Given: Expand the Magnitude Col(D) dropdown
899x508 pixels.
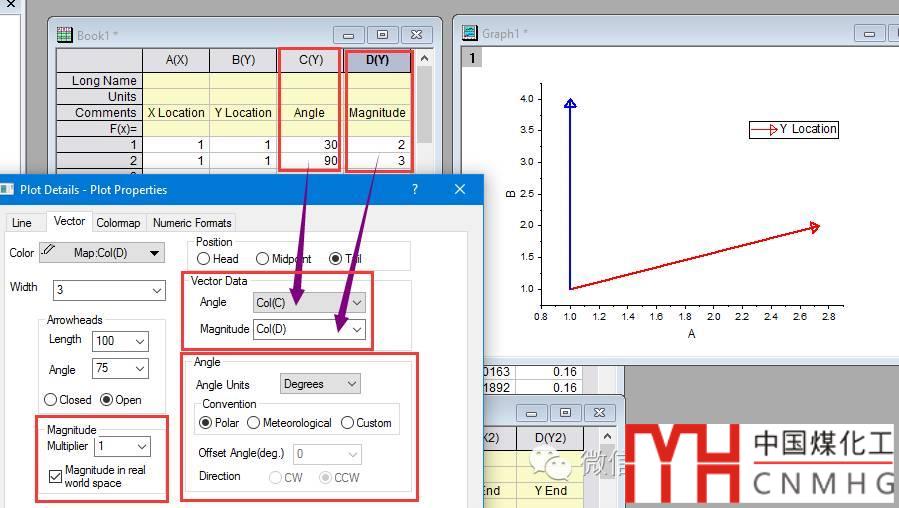Looking at the screenshot, I should pyautogui.click(x=309, y=328).
